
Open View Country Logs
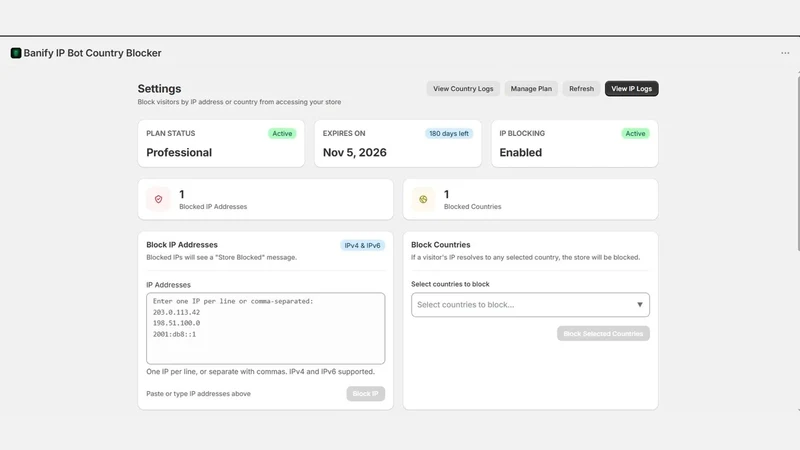463,89
